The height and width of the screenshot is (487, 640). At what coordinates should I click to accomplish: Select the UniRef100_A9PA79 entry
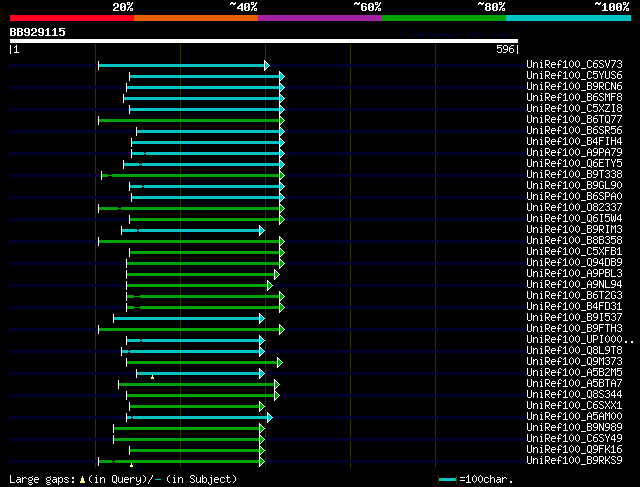click(x=574, y=153)
